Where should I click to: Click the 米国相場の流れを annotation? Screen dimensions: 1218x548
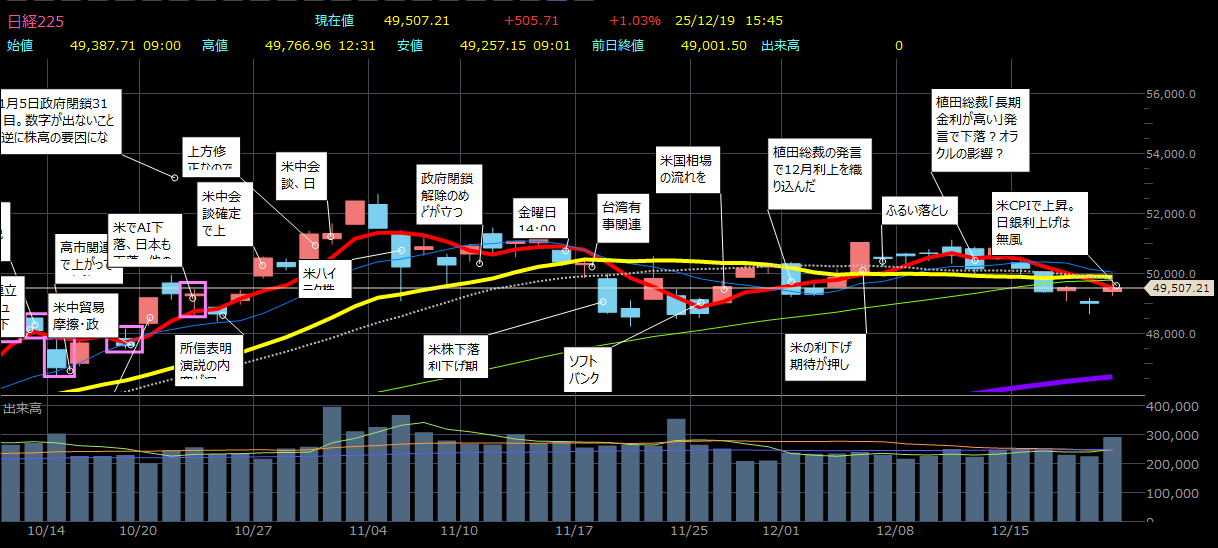click(690, 168)
